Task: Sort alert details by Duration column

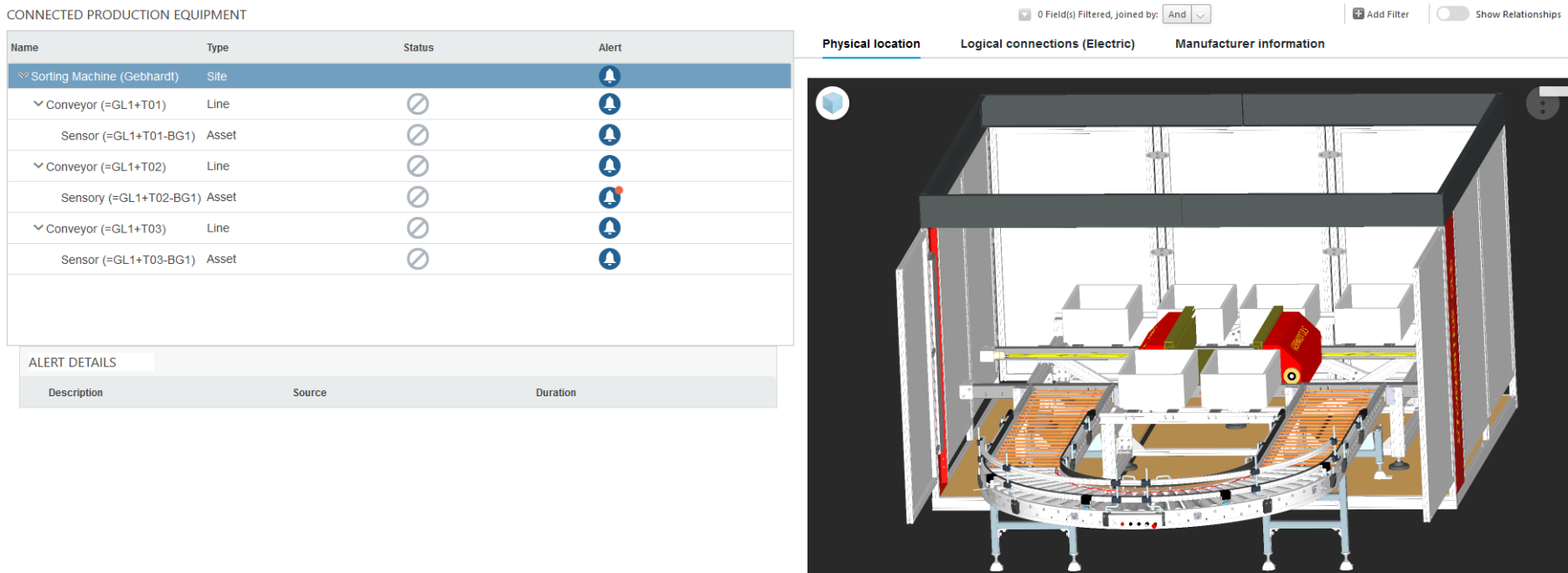Action: (x=556, y=393)
